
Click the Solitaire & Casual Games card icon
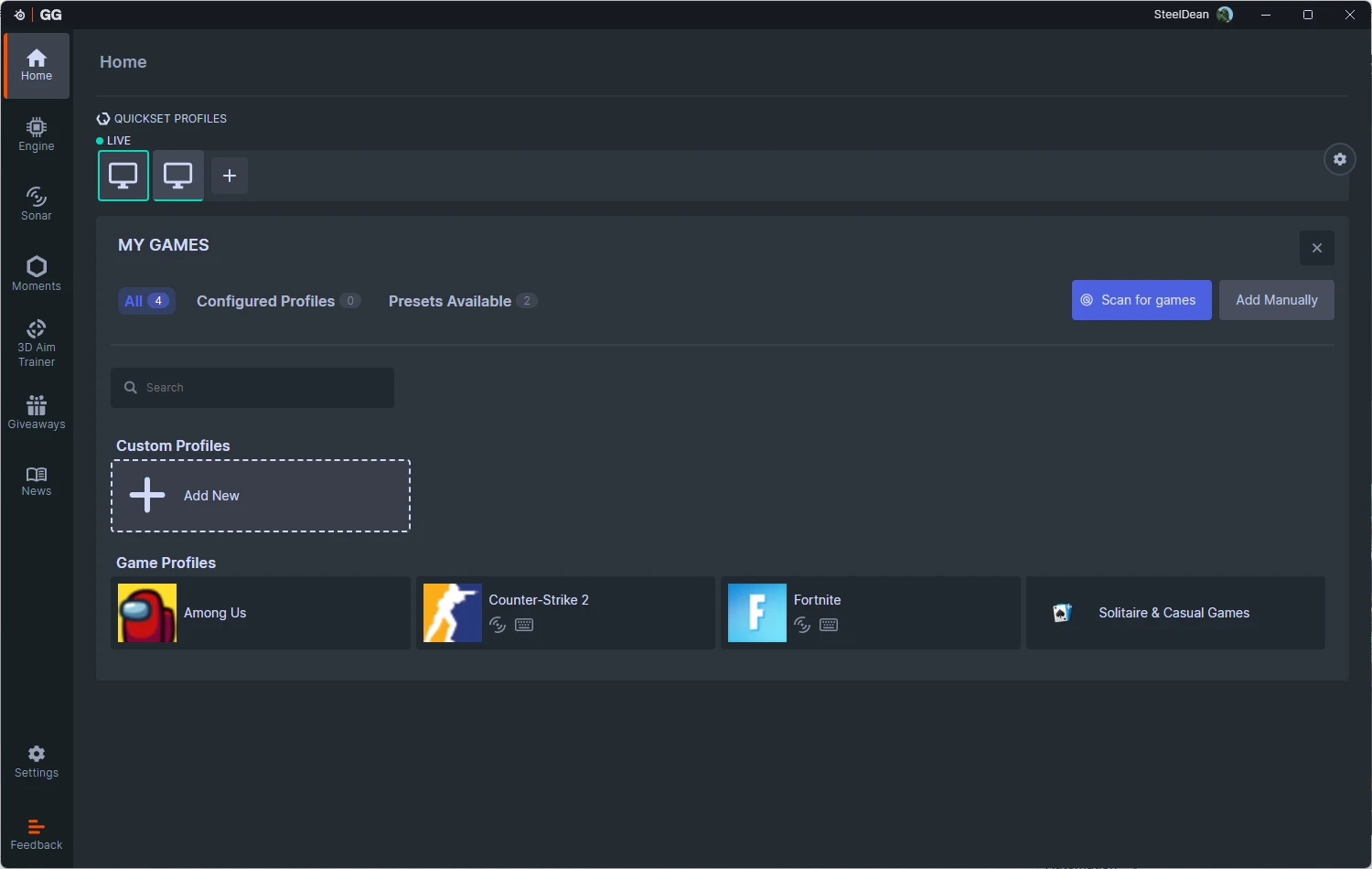tap(1062, 613)
